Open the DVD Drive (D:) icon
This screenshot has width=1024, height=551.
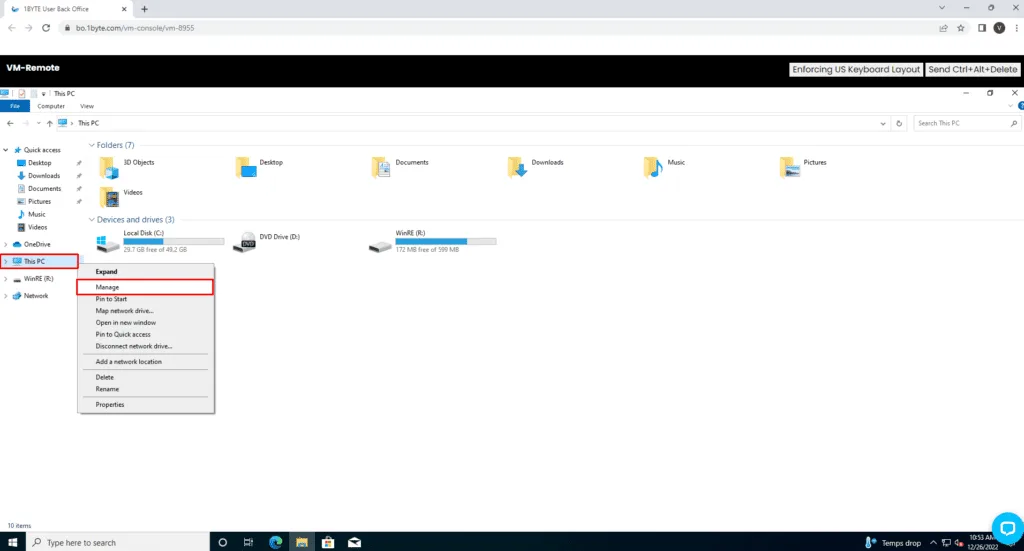pos(244,242)
